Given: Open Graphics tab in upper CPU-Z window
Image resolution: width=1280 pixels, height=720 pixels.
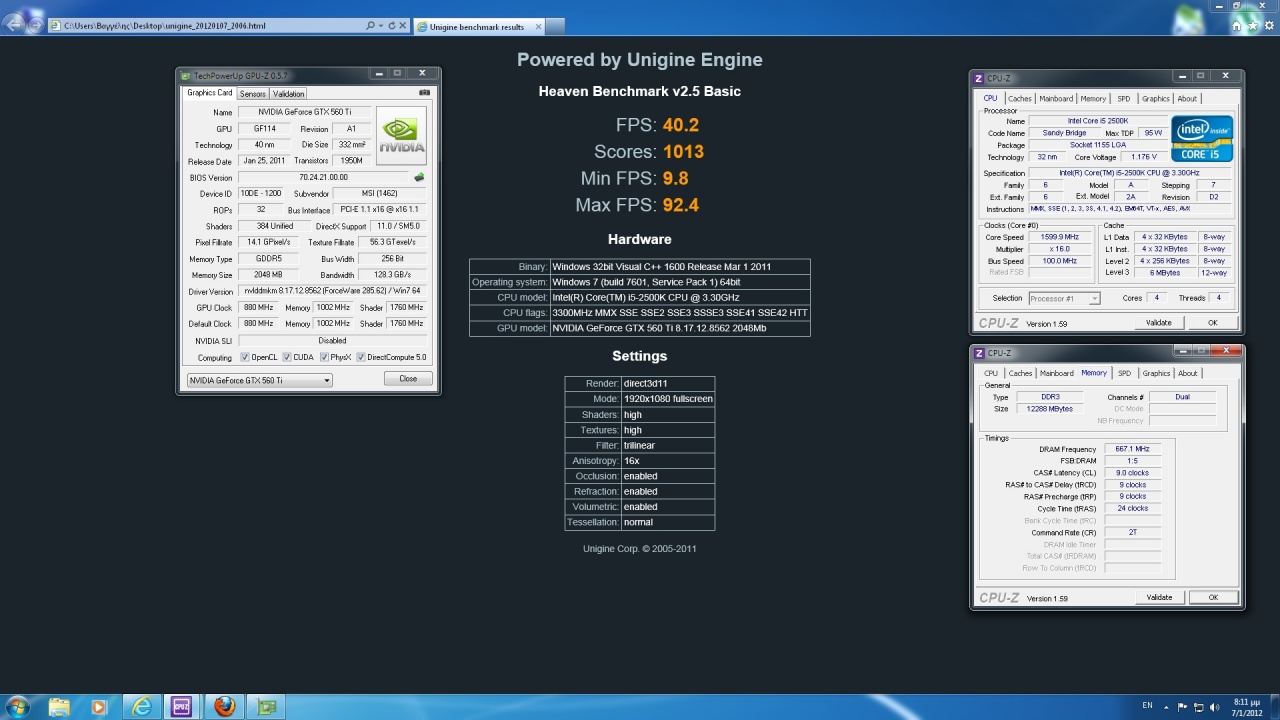Looking at the screenshot, I should pyautogui.click(x=1156, y=99).
